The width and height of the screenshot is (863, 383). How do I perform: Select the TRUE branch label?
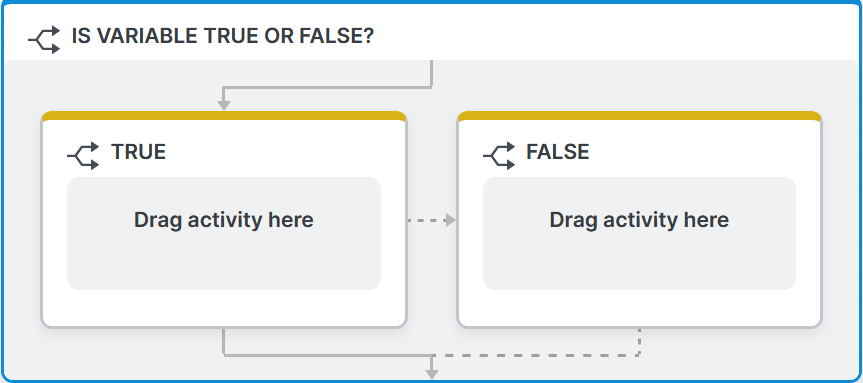point(139,152)
